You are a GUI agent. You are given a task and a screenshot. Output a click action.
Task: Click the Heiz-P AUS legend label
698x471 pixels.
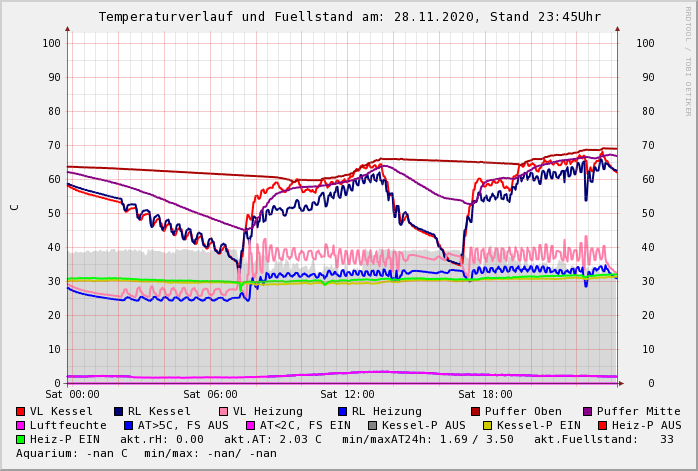(x=646, y=425)
